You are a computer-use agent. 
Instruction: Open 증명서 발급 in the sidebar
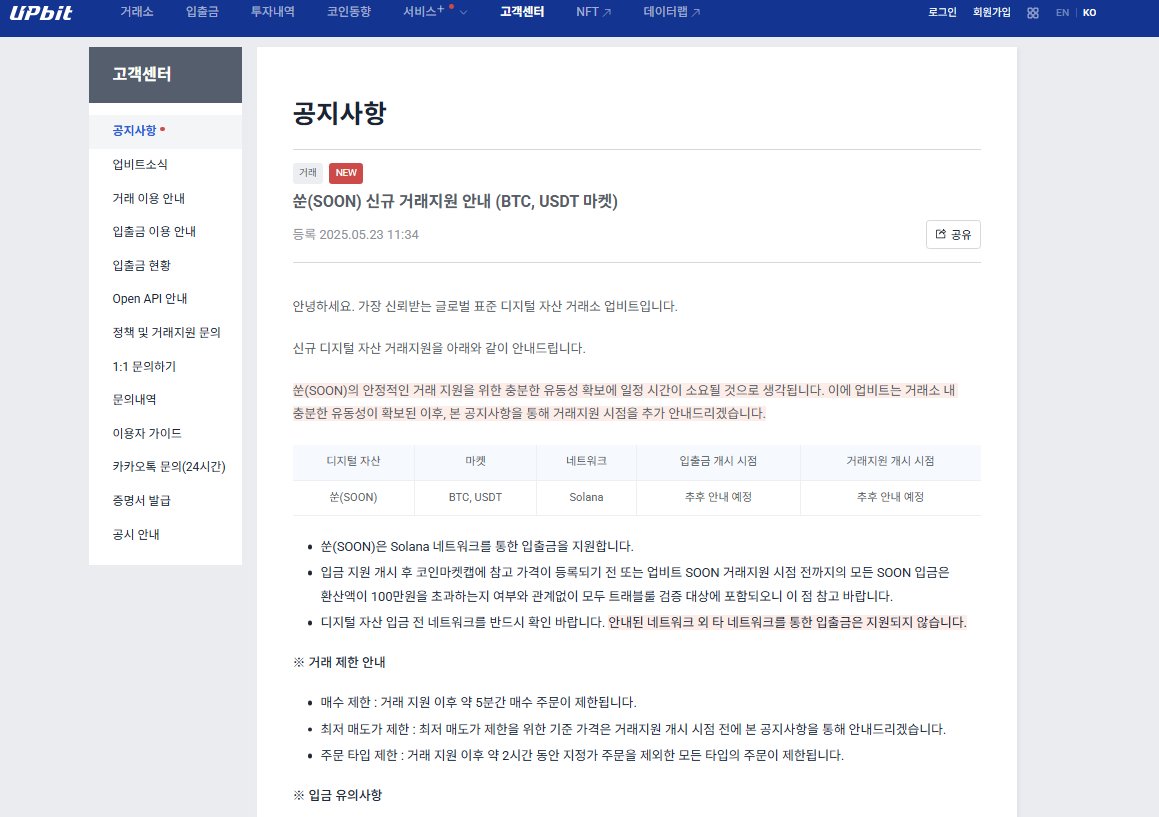[x=165, y=501]
